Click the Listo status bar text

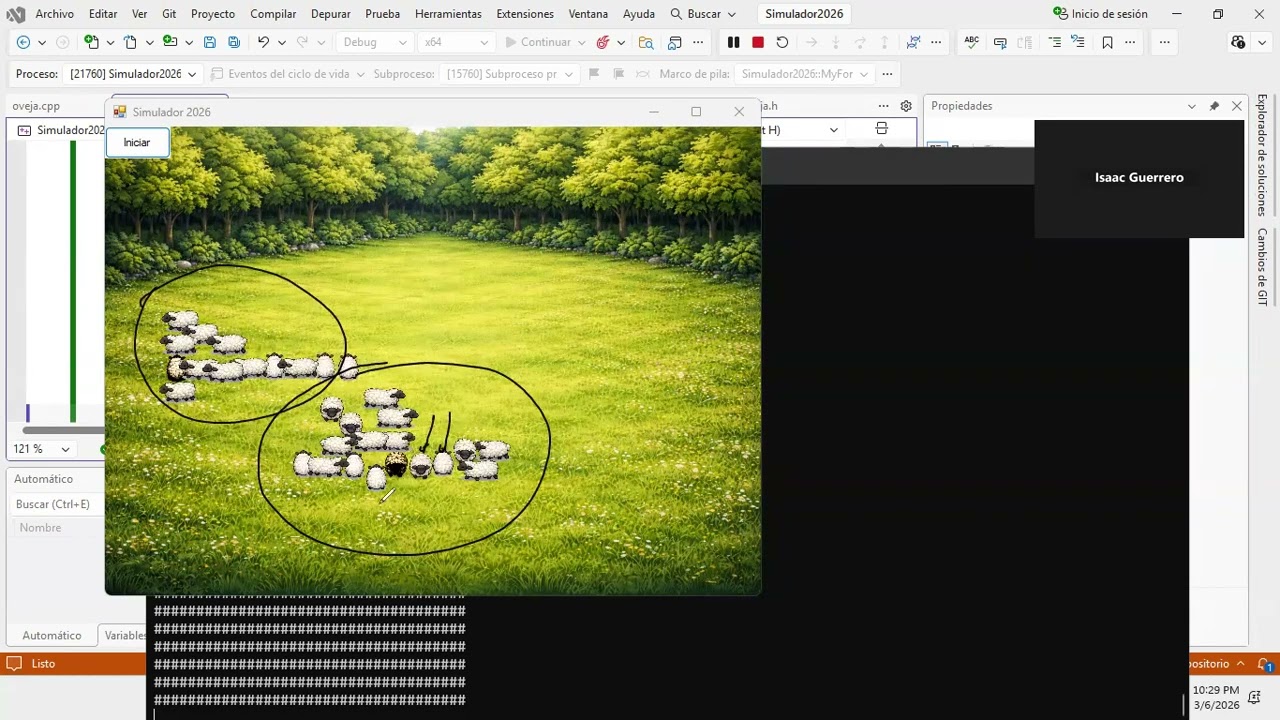tap(43, 664)
